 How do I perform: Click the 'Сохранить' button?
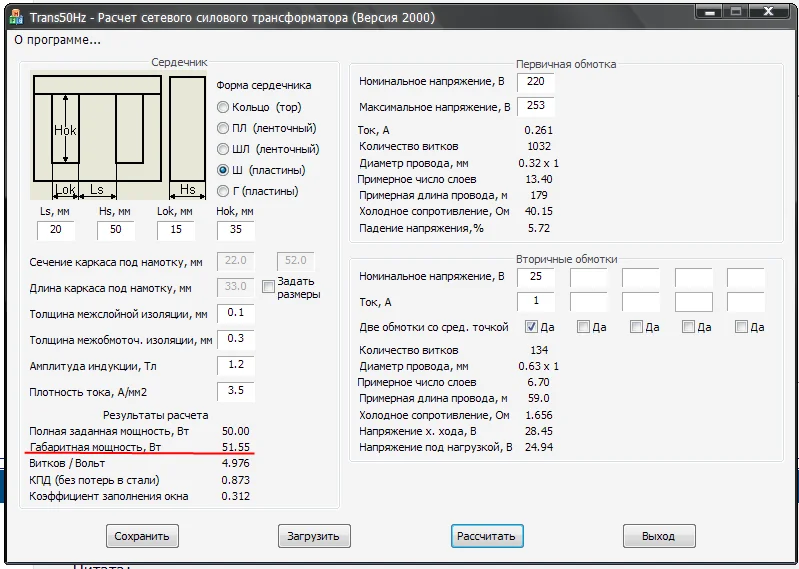click(x=142, y=536)
